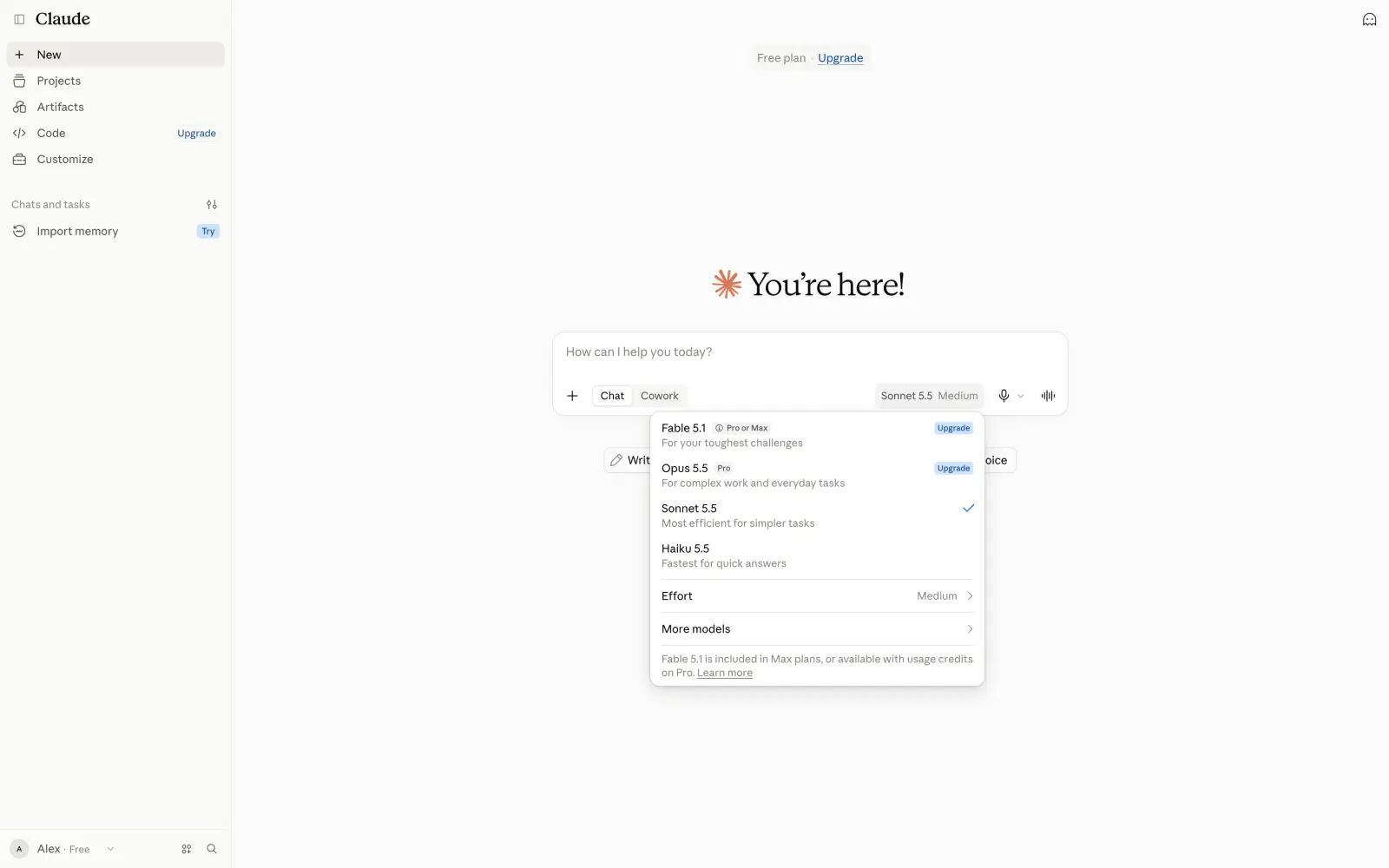Click the Claude logo title

(x=63, y=19)
